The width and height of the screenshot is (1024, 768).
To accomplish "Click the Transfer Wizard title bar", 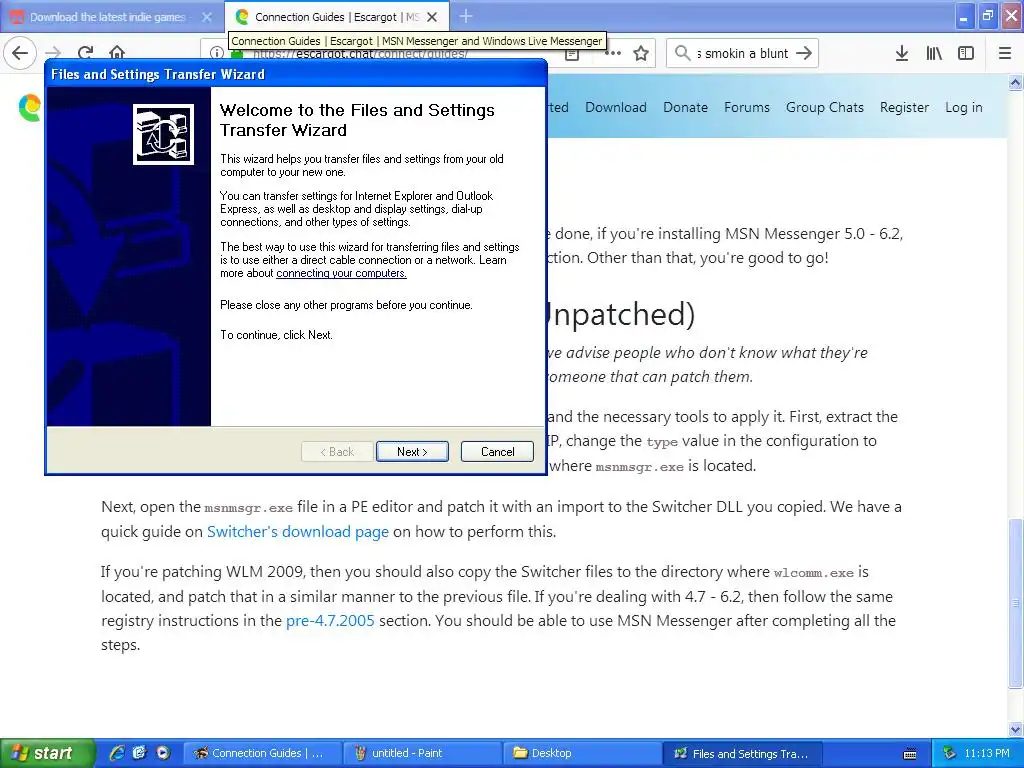I will click(296, 74).
